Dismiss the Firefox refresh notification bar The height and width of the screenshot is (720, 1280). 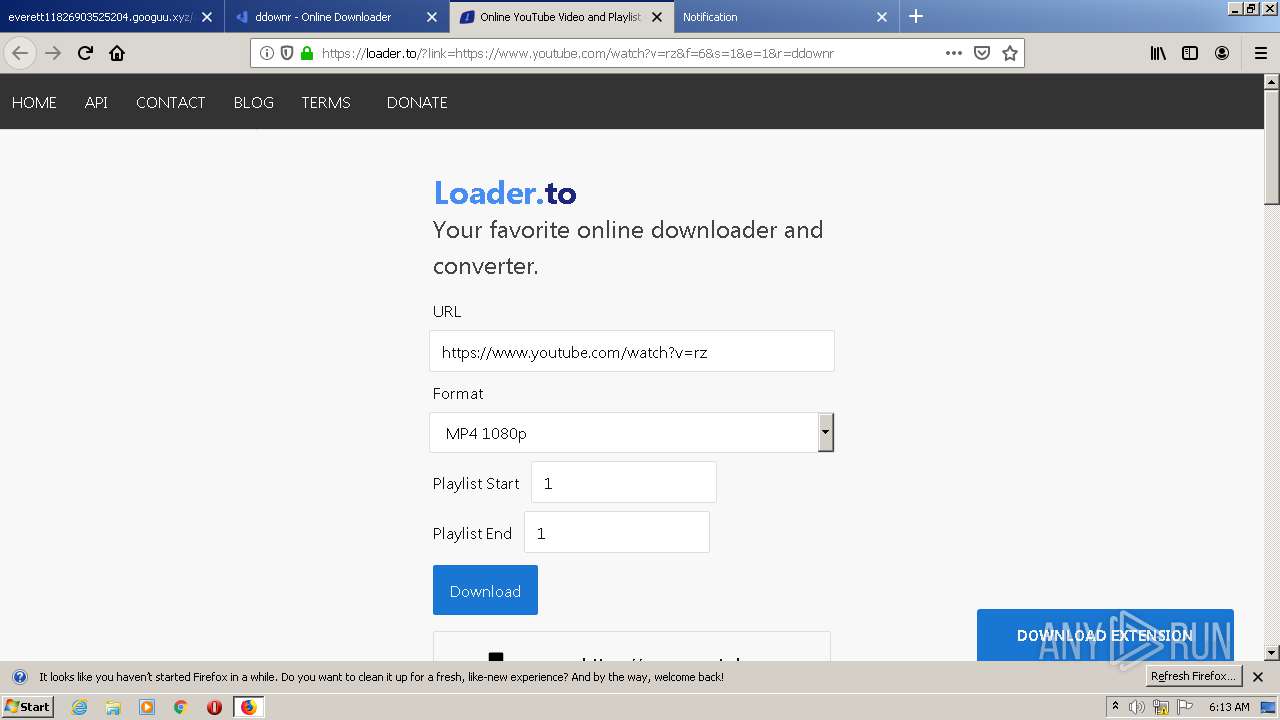pos(1258,677)
